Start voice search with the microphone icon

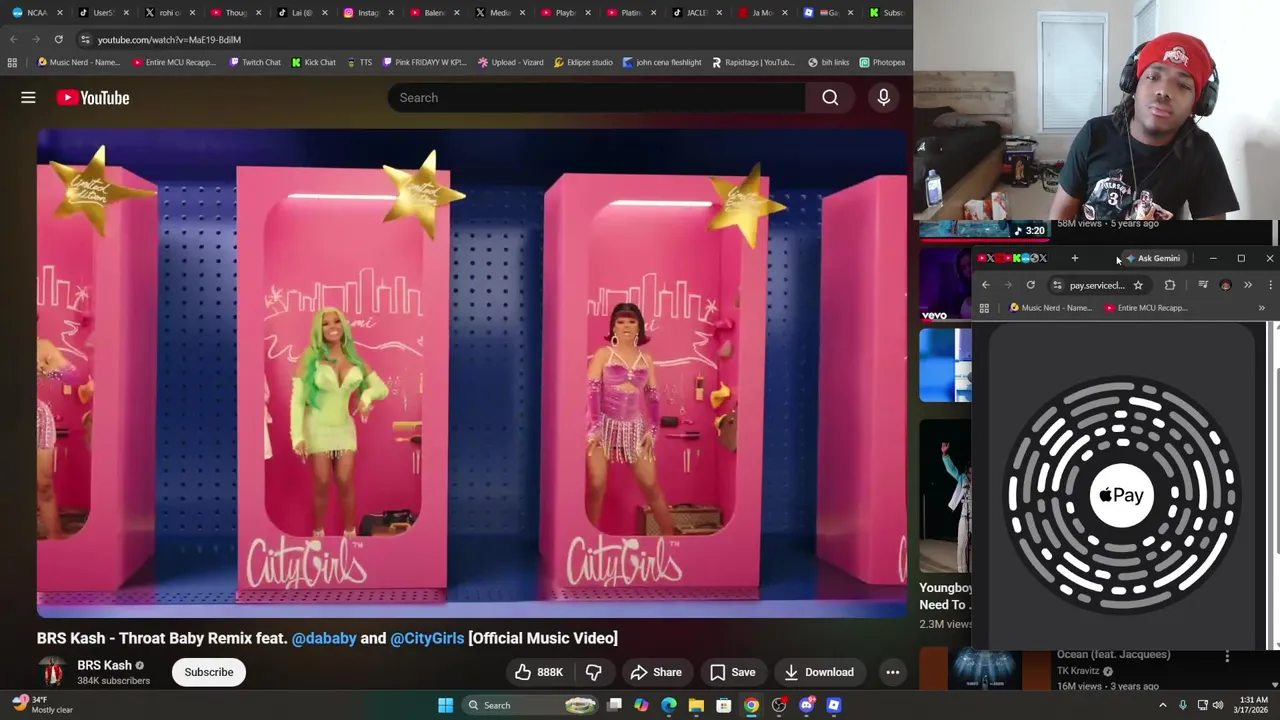[x=883, y=97]
